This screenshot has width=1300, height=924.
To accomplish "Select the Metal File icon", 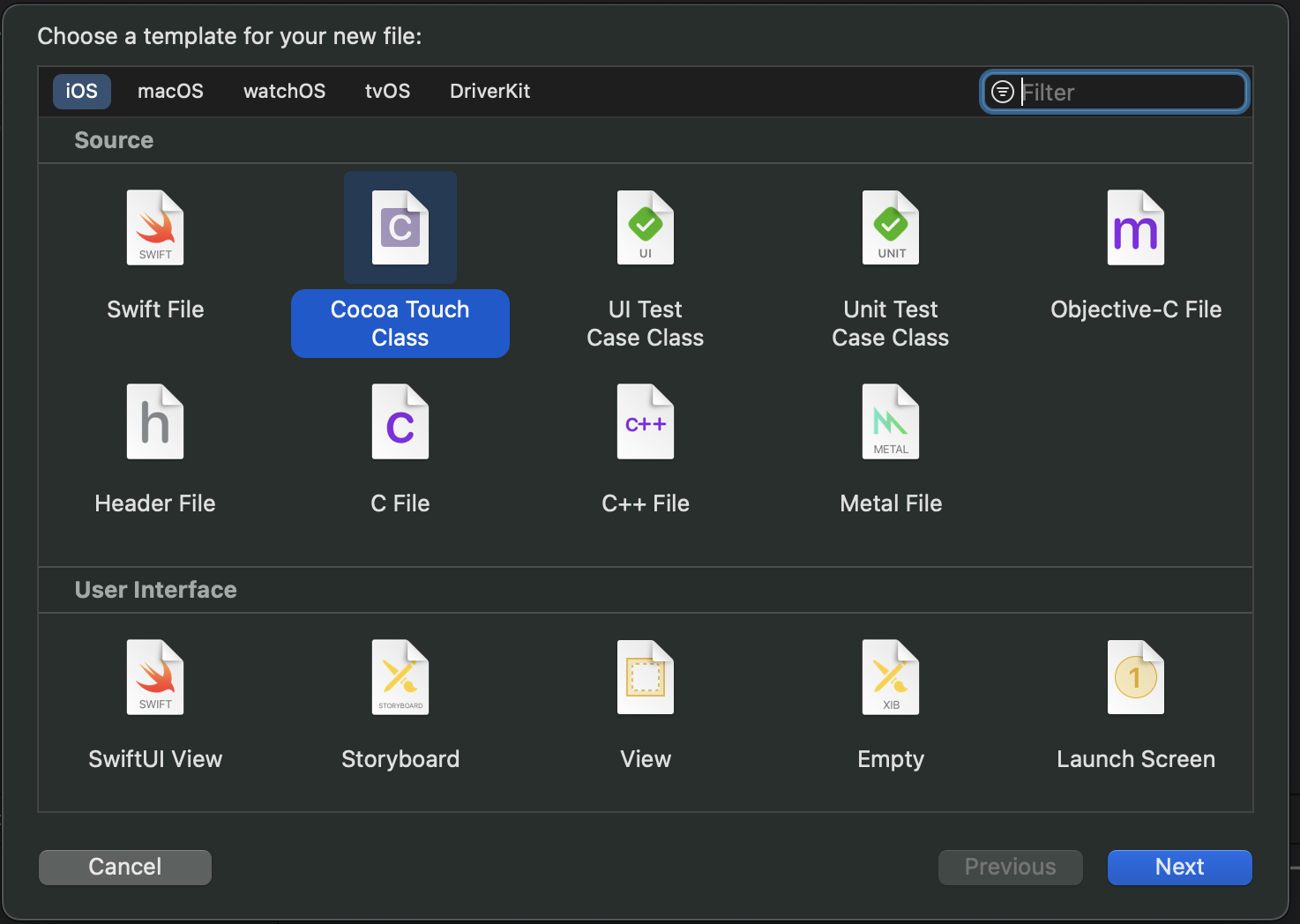I will coord(891,421).
